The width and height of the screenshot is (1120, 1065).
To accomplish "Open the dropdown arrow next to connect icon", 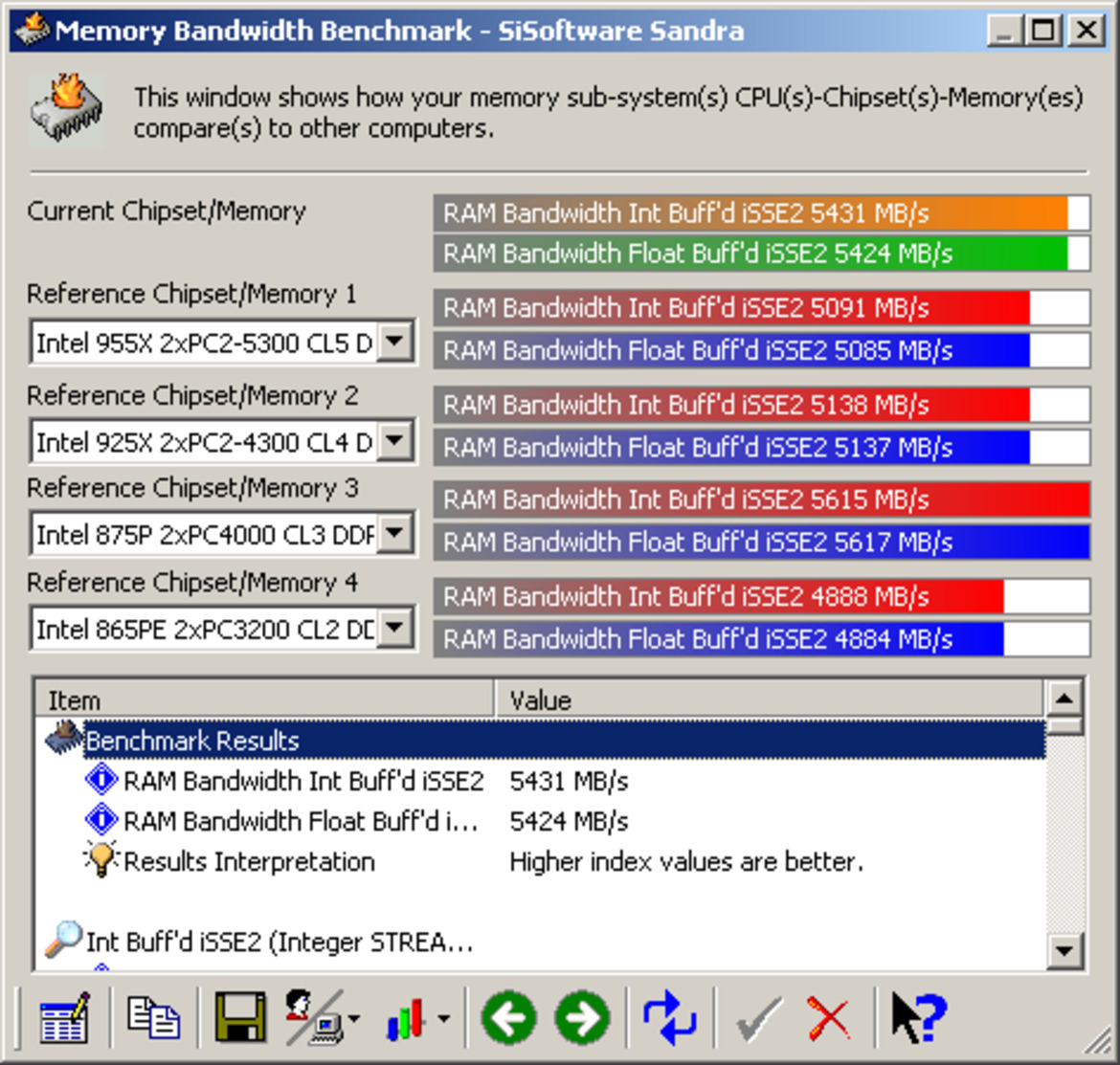I will click(353, 1019).
